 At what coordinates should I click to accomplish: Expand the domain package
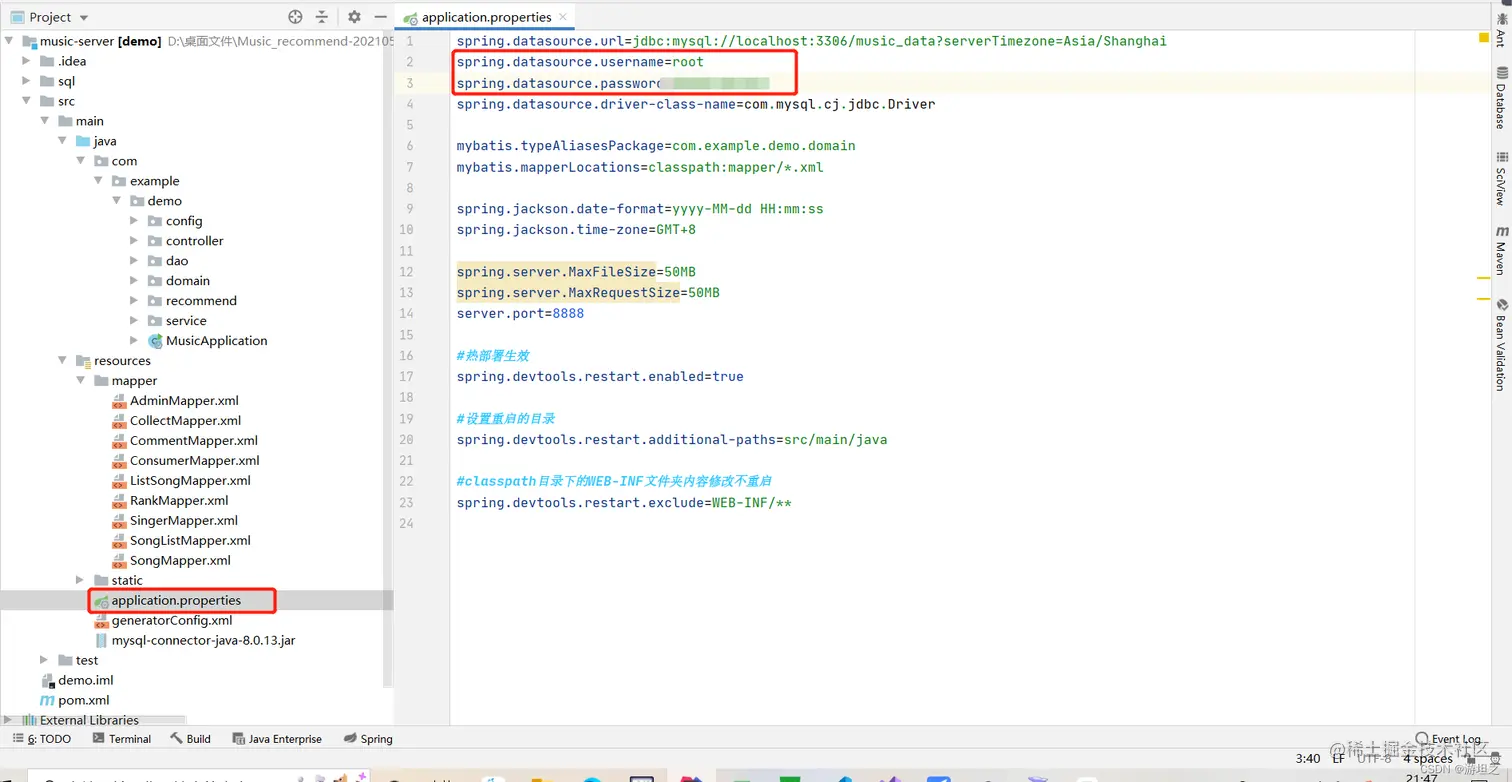tap(135, 281)
